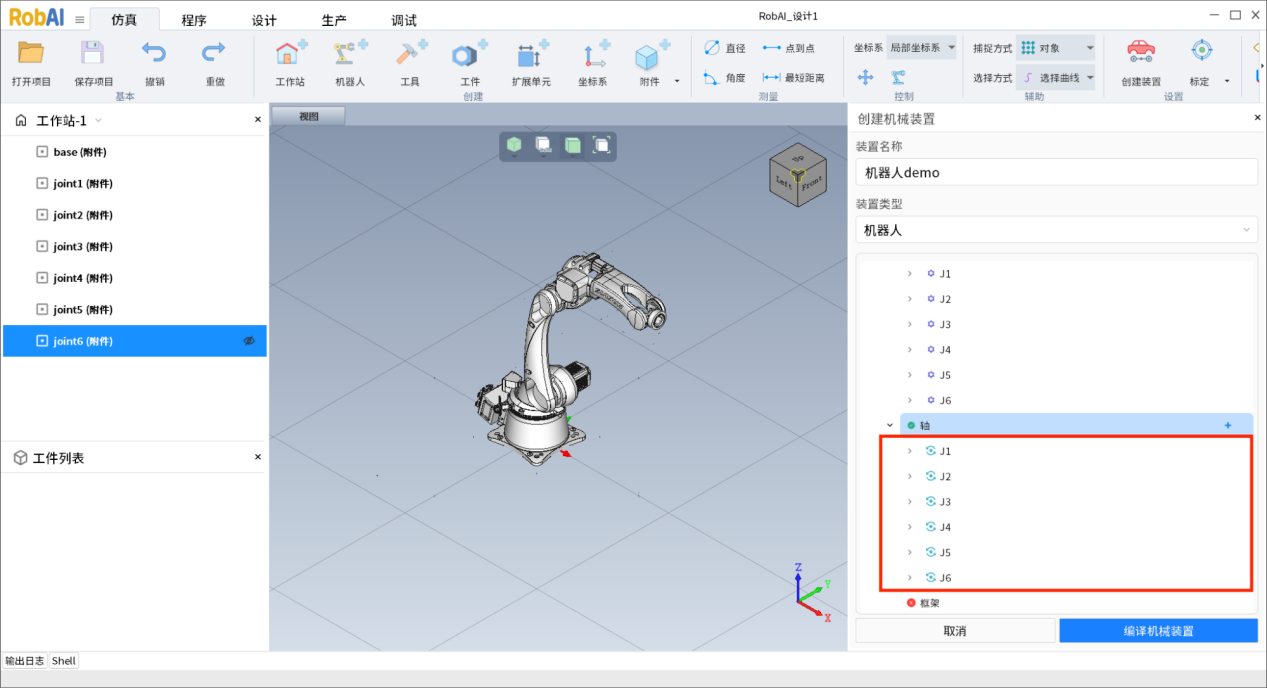Measure 最短距离 shortest distance
The width and height of the screenshot is (1267, 688).
pos(794,77)
